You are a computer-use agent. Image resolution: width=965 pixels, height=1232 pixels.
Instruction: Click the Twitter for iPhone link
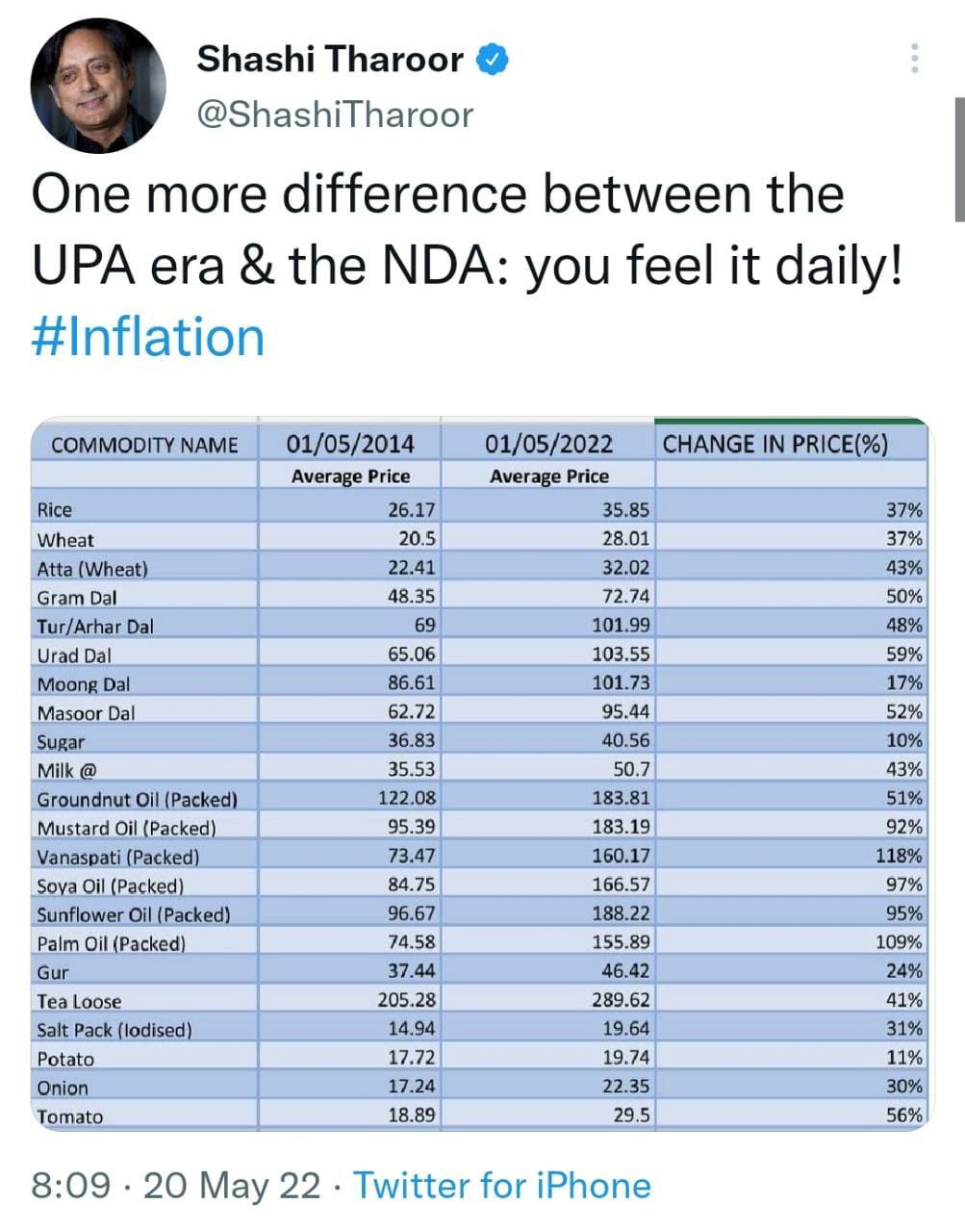502,1185
